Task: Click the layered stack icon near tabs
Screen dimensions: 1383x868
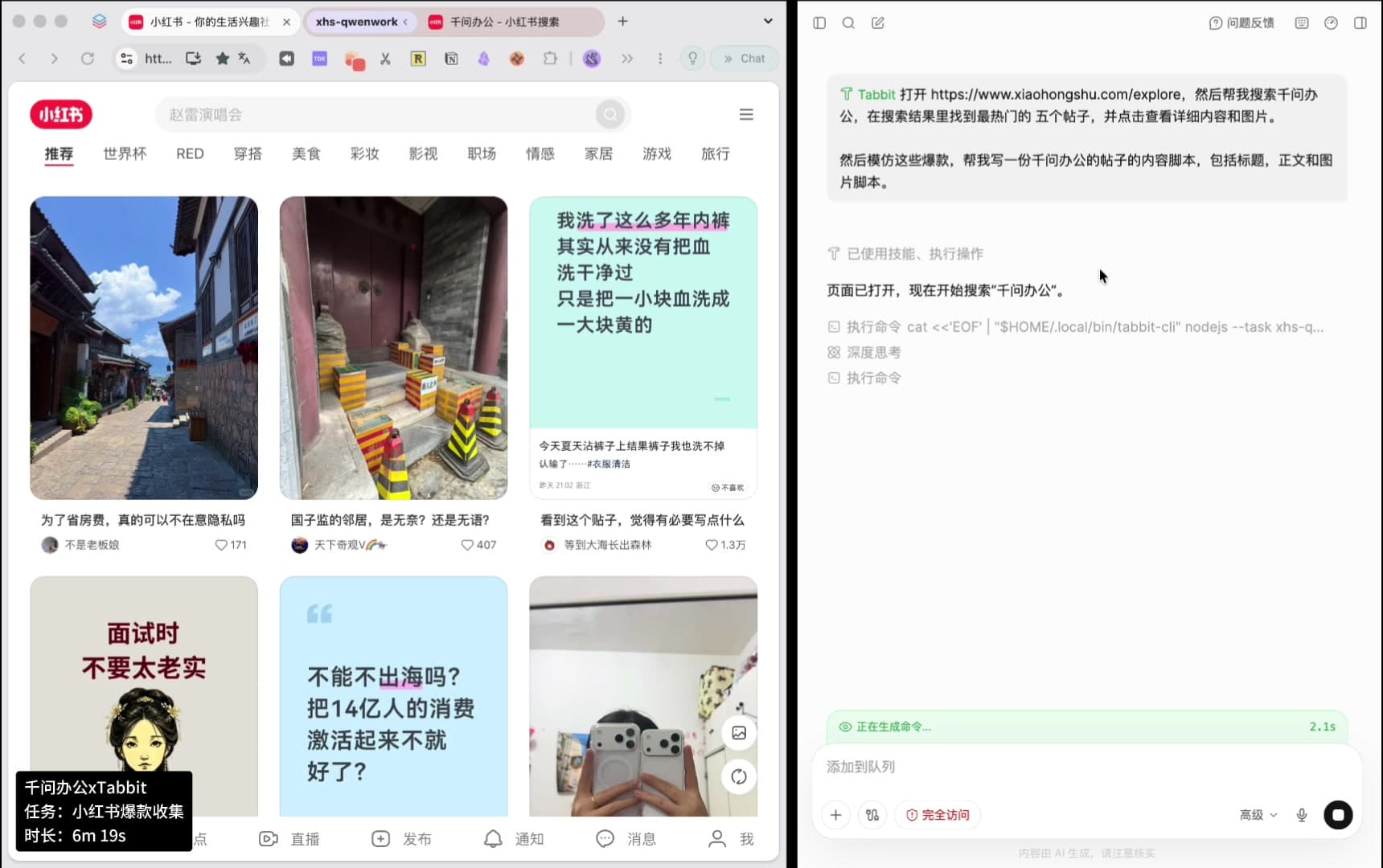Action: (100, 22)
